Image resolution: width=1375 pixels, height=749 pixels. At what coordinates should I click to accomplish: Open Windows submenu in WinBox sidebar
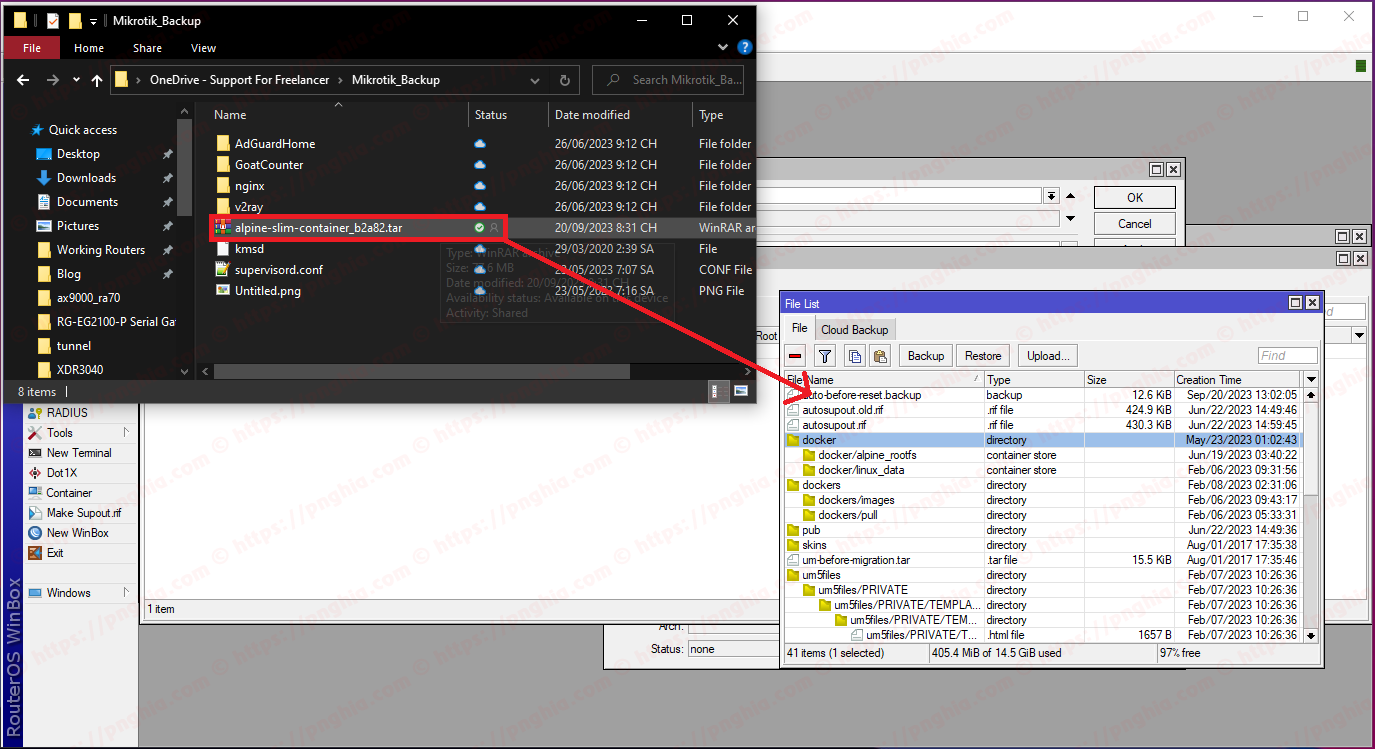(x=79, y=593)
